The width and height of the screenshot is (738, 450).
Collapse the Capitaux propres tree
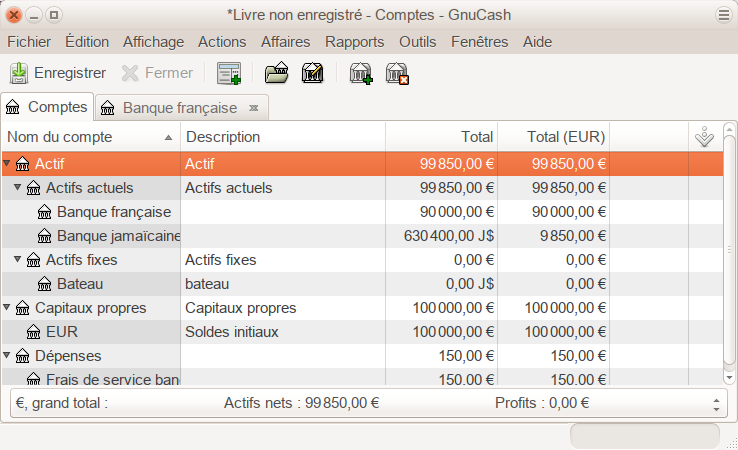pos(8,308)
